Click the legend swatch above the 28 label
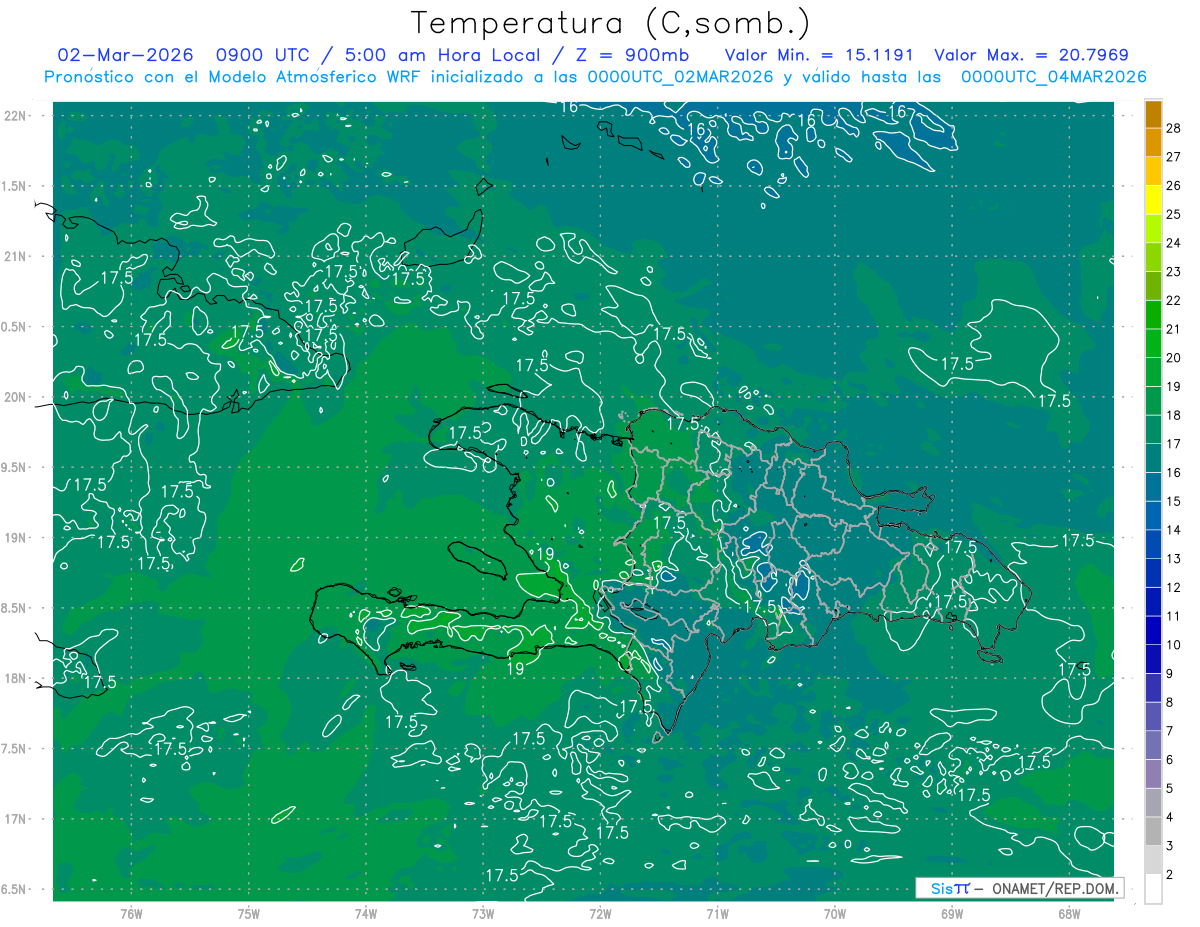The image size is (1200, 927). pyautogui.click(x=1154, y=113)
